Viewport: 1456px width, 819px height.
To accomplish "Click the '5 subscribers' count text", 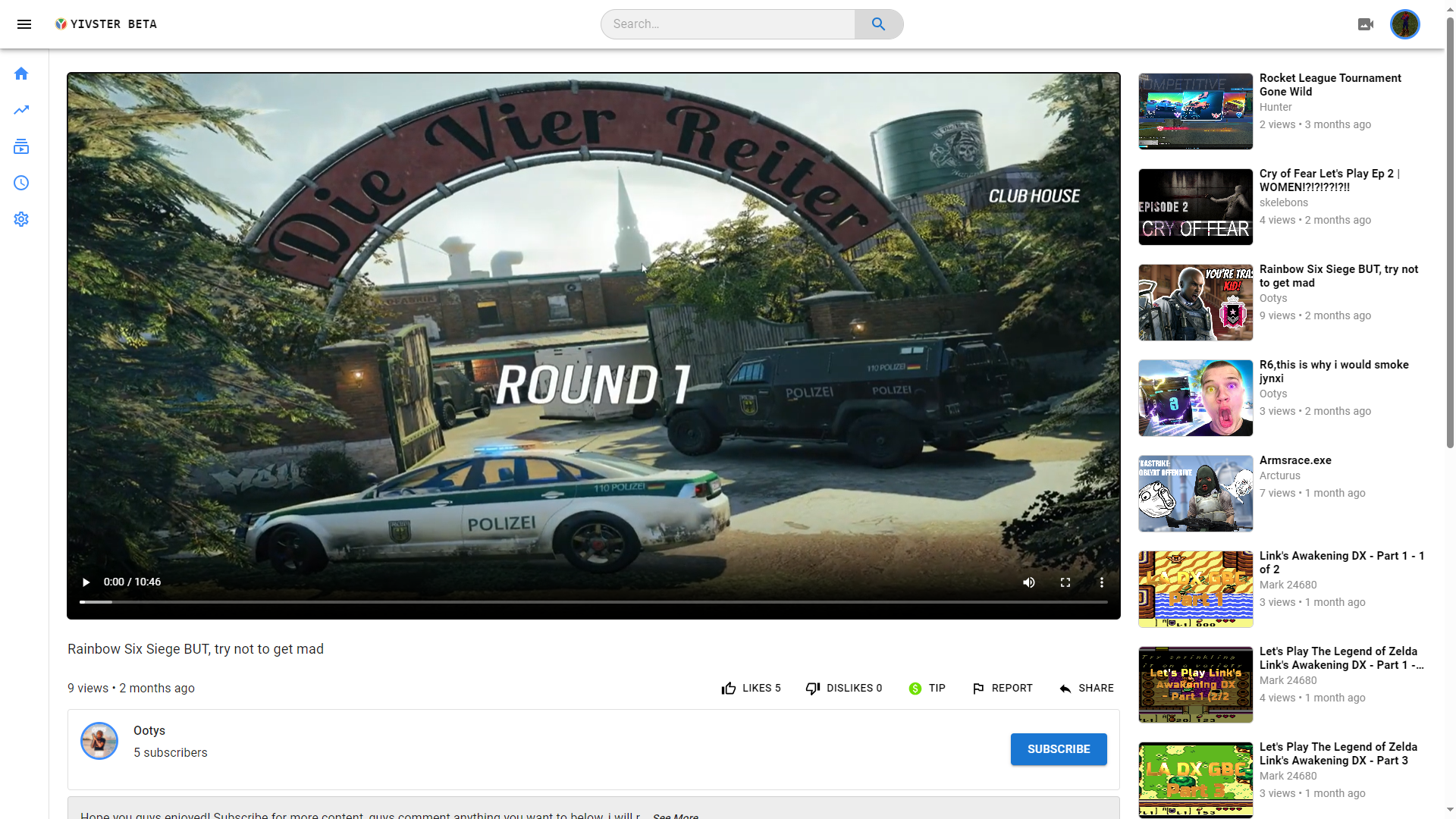I will [x=171, y=752].
